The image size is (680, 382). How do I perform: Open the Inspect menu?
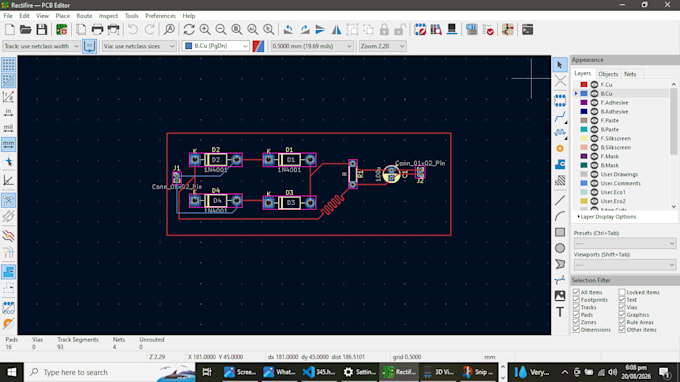[108, 16]
